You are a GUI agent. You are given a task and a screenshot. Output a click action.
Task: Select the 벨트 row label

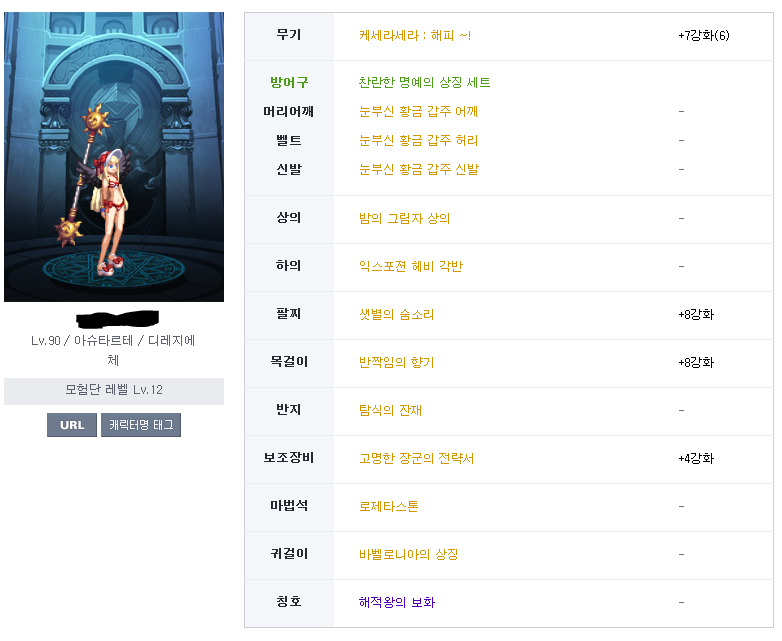289,140
